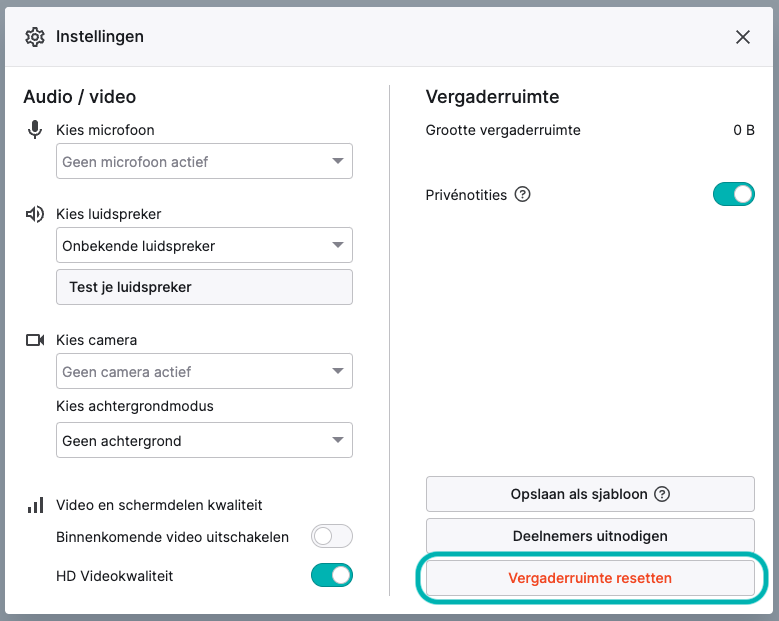Screen dimensions: 779x621
Task: Click the camera icon next to Kies camera
Action: (x=35, y=340)
